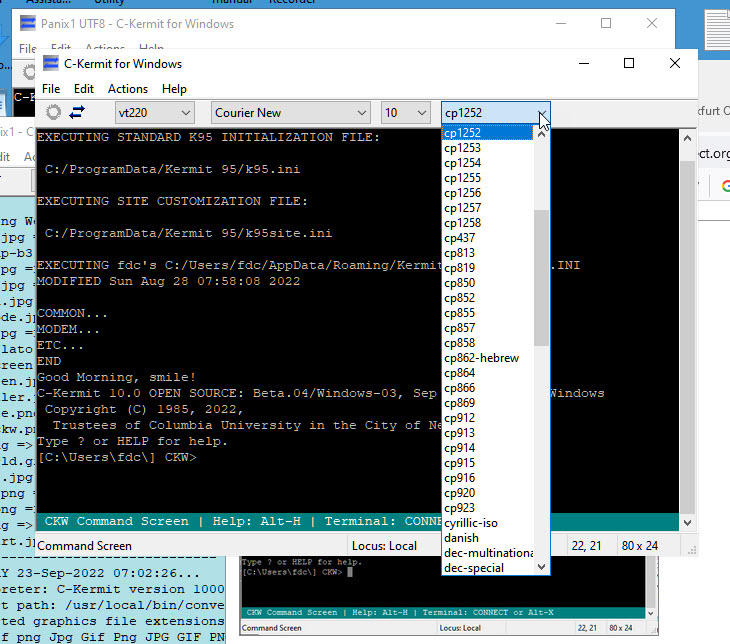The height and width of the screenshot is (644, 730).
Task: Click the Command Screen status bar label
Action: (x=84, y=546)
